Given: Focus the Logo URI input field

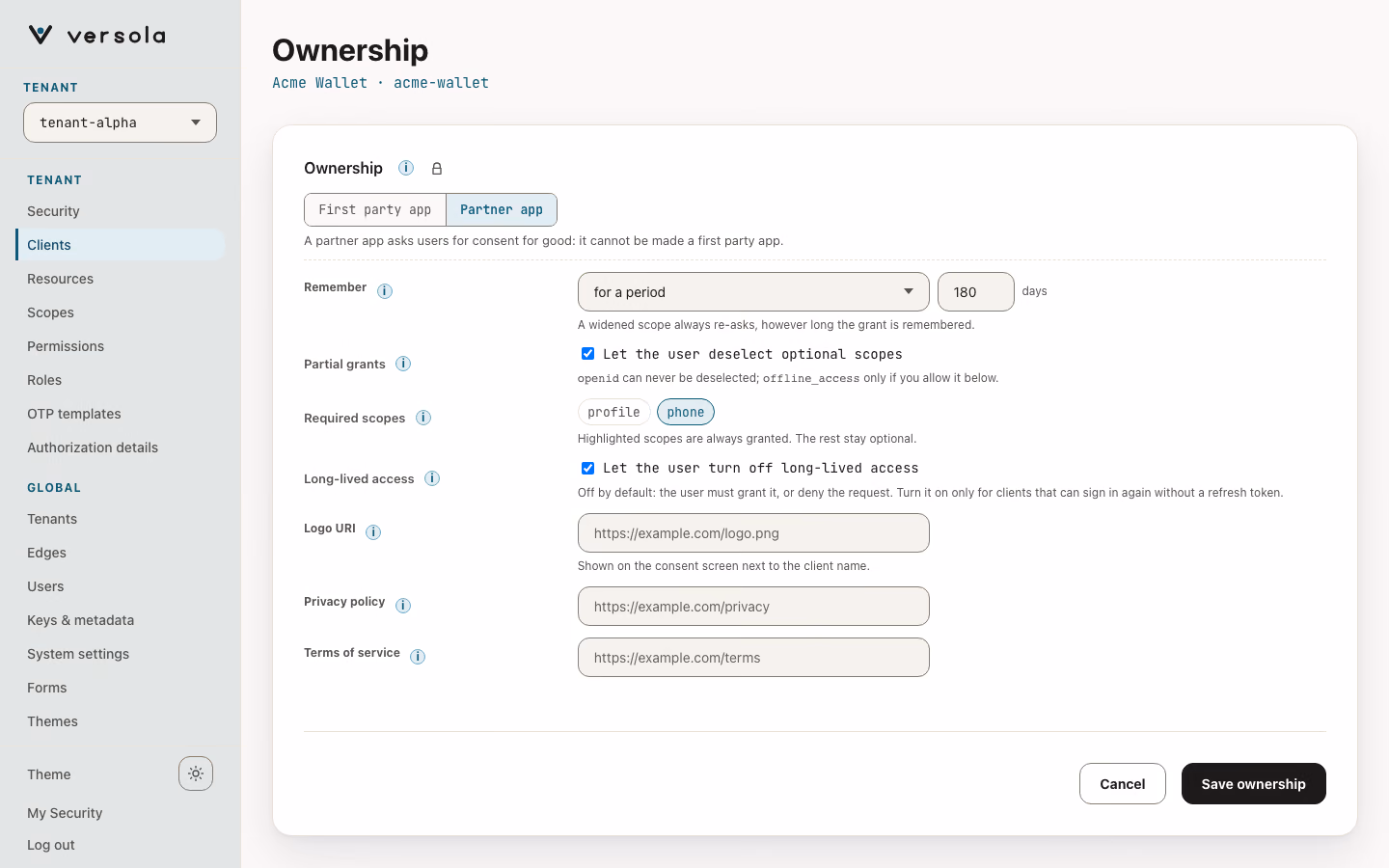Looking at the screenshot, I should (x=753, y=533).
